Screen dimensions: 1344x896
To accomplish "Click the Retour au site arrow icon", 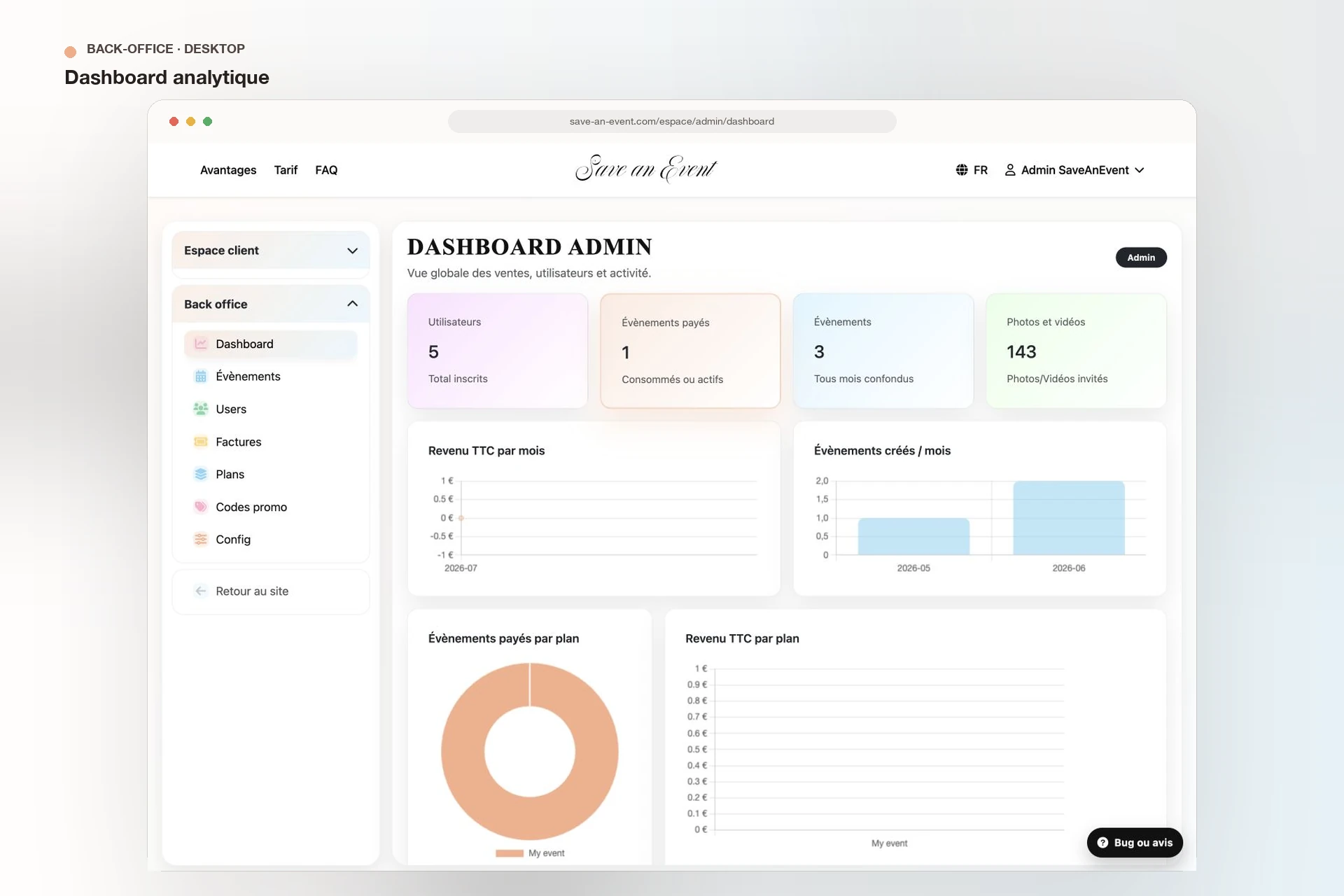I will click(x=201, y=591).
